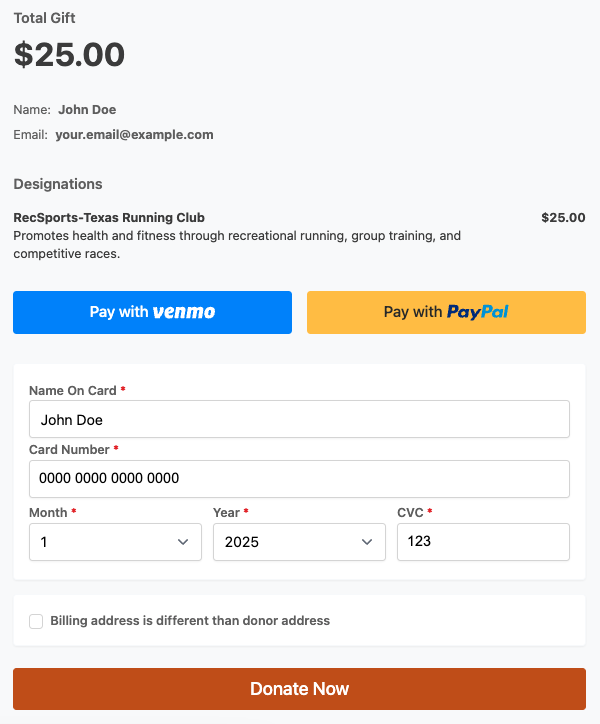Focus the Name On Card input field
This screenshot has width=600, height=724.
click(299, 420)
